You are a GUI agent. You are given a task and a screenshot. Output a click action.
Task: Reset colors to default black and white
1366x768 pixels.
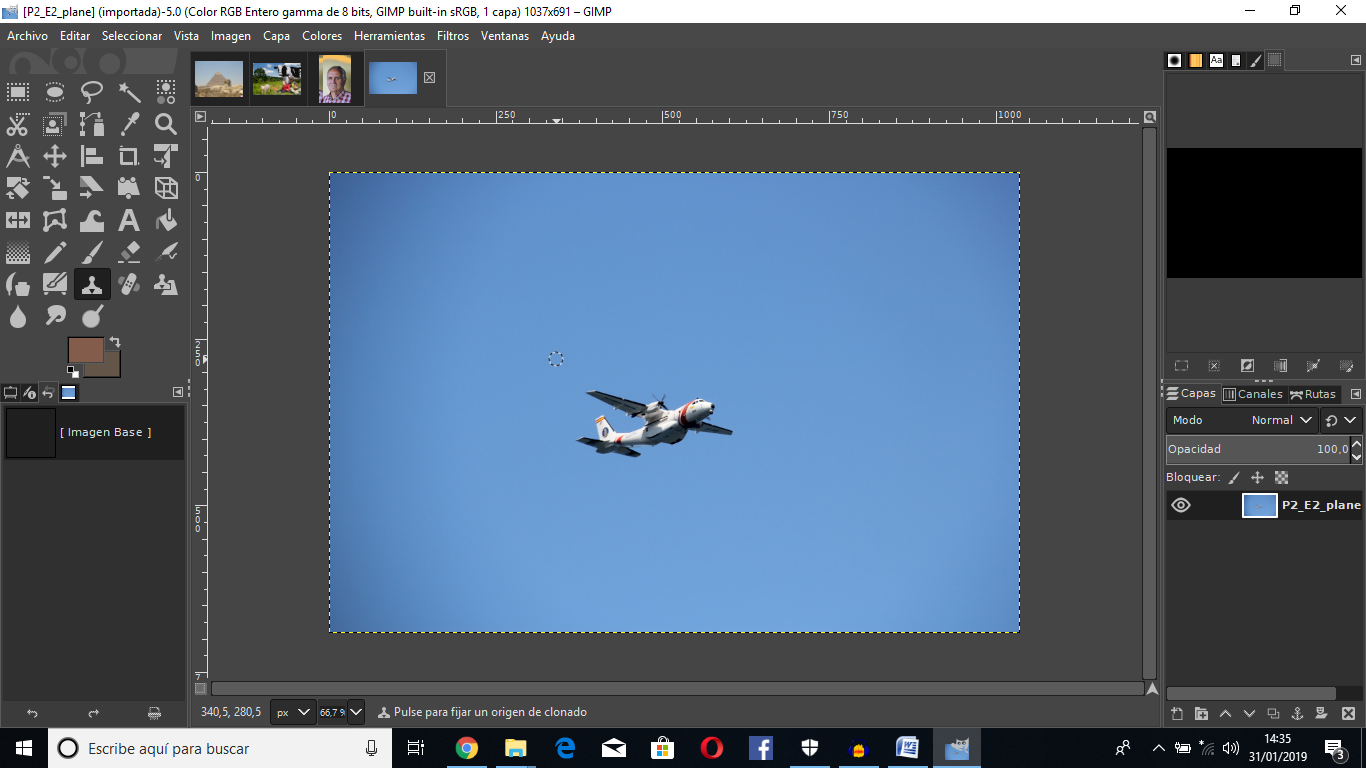coord(72,371)
